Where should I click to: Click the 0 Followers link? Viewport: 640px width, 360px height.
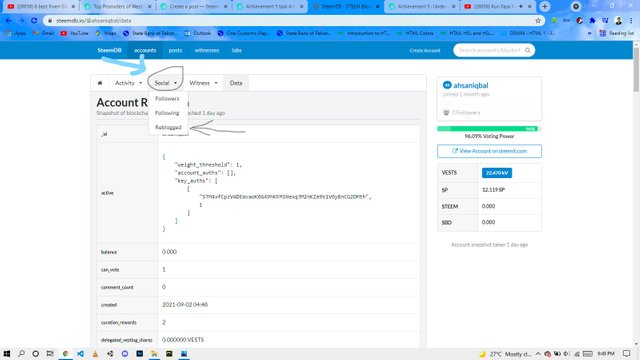coord(466,112)
